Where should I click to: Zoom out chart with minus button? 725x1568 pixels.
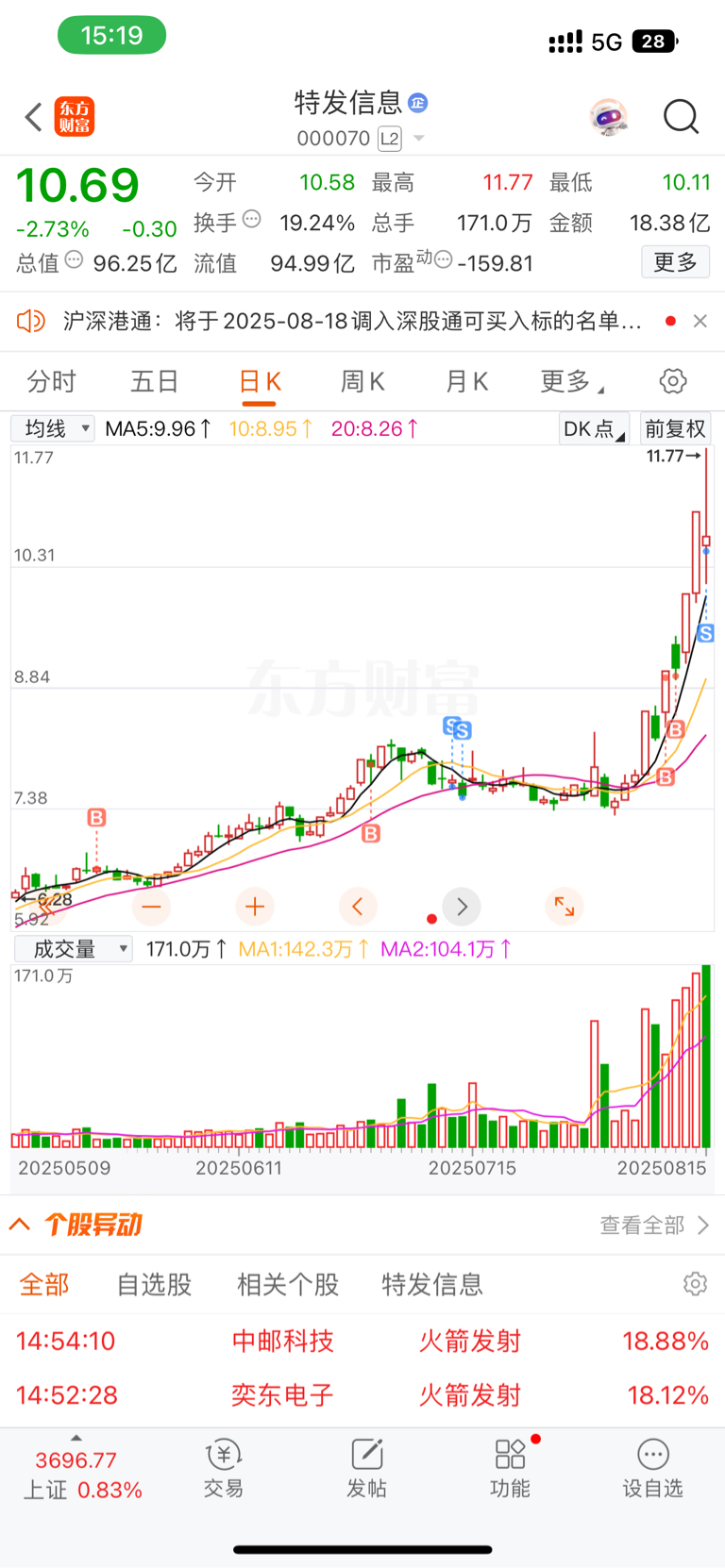coord(151,907)
